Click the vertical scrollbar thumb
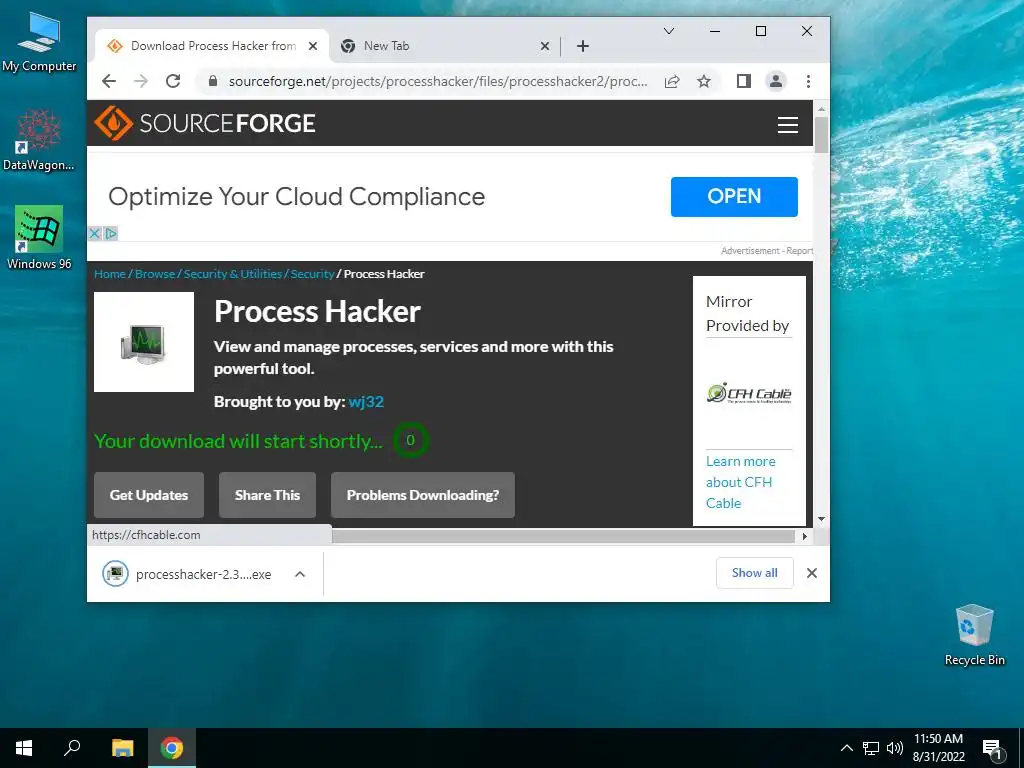Screen dimensions: 1024x768 coord(822,135)
